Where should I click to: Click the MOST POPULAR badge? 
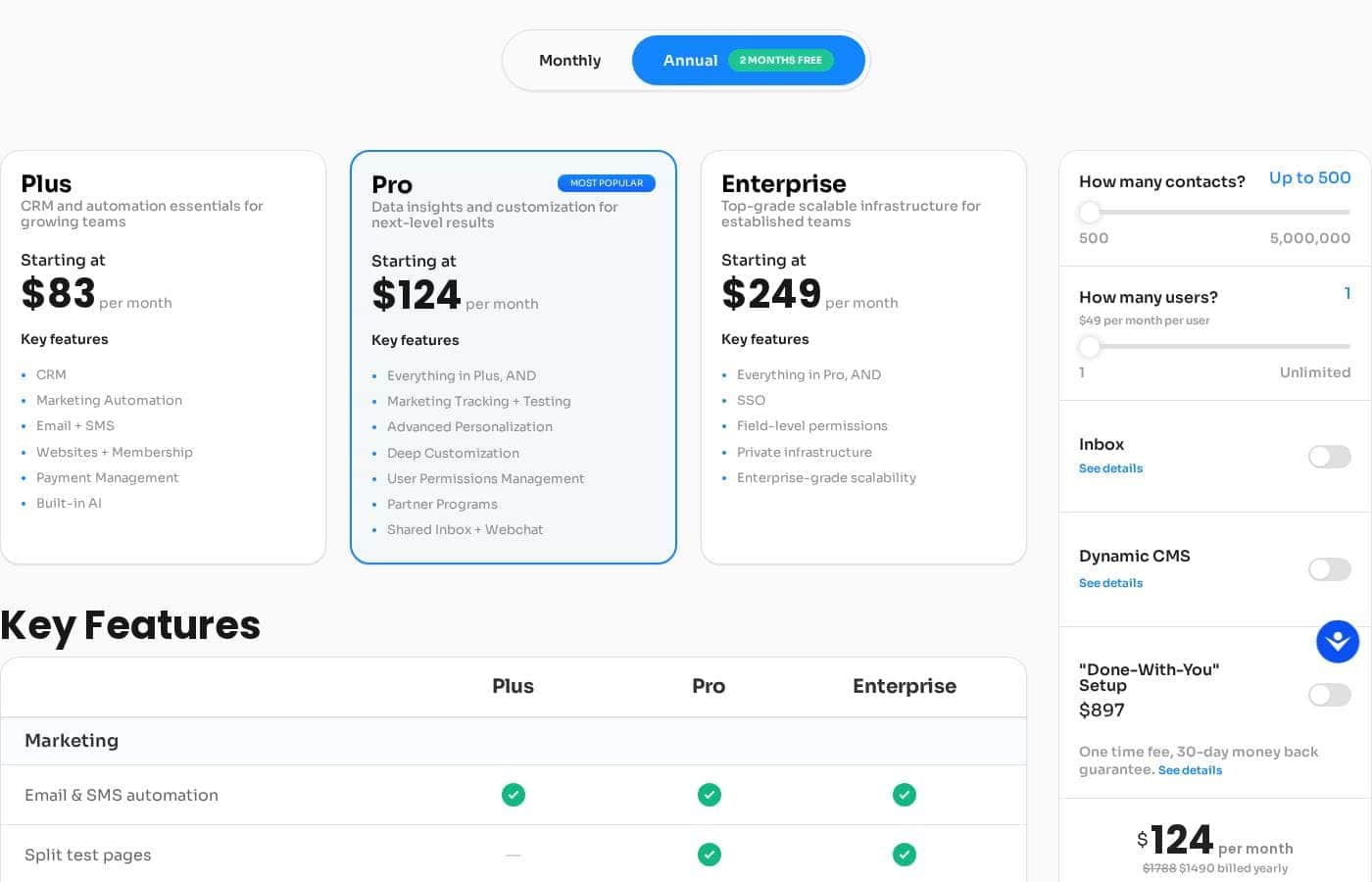[607, 183]
